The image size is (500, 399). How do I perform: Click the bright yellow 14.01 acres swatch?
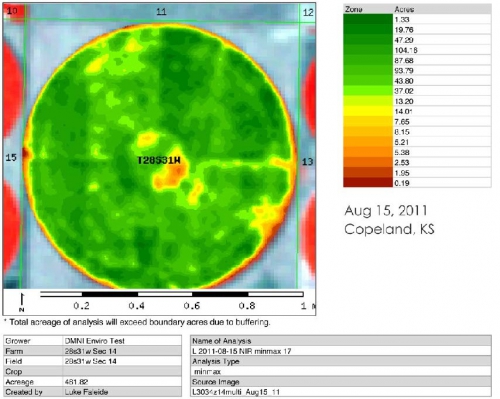coord(368,111)
